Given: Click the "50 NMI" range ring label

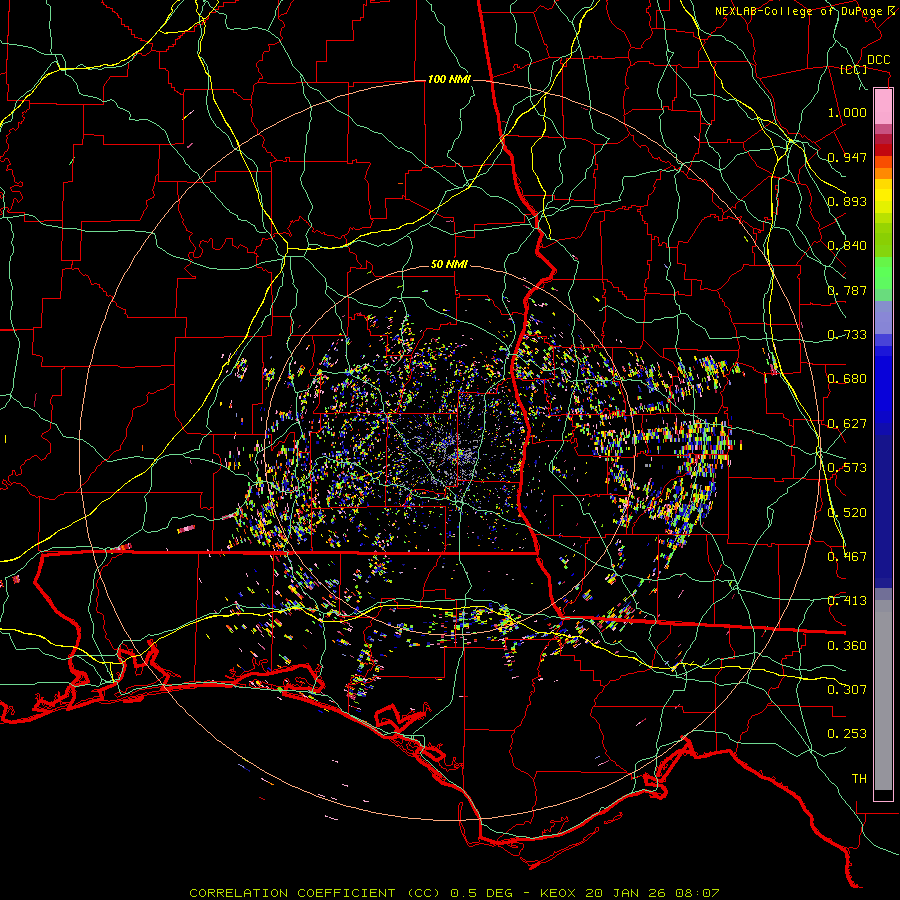Looking at the screenshot, I should [x=449, y=265].
